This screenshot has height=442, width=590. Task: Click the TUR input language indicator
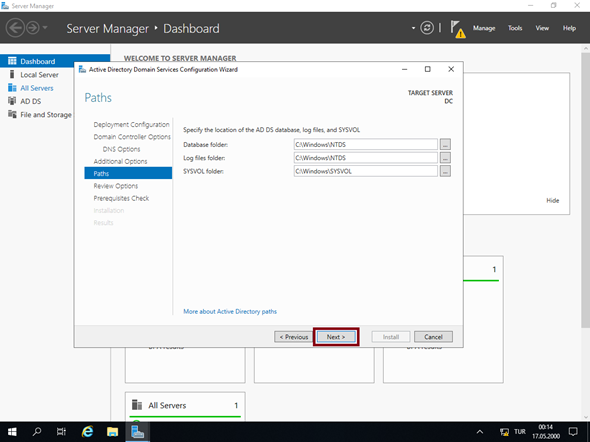click(520, 432)
